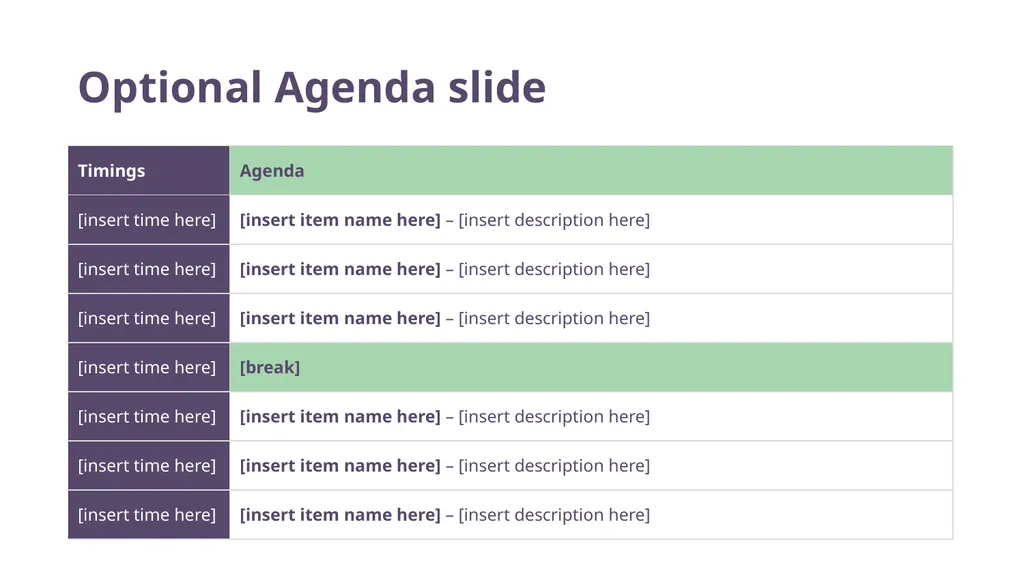Screen dimensions: 1024x576
Task: Select the 'Optional Agenda slide' title text
Action: pos(312,88)
